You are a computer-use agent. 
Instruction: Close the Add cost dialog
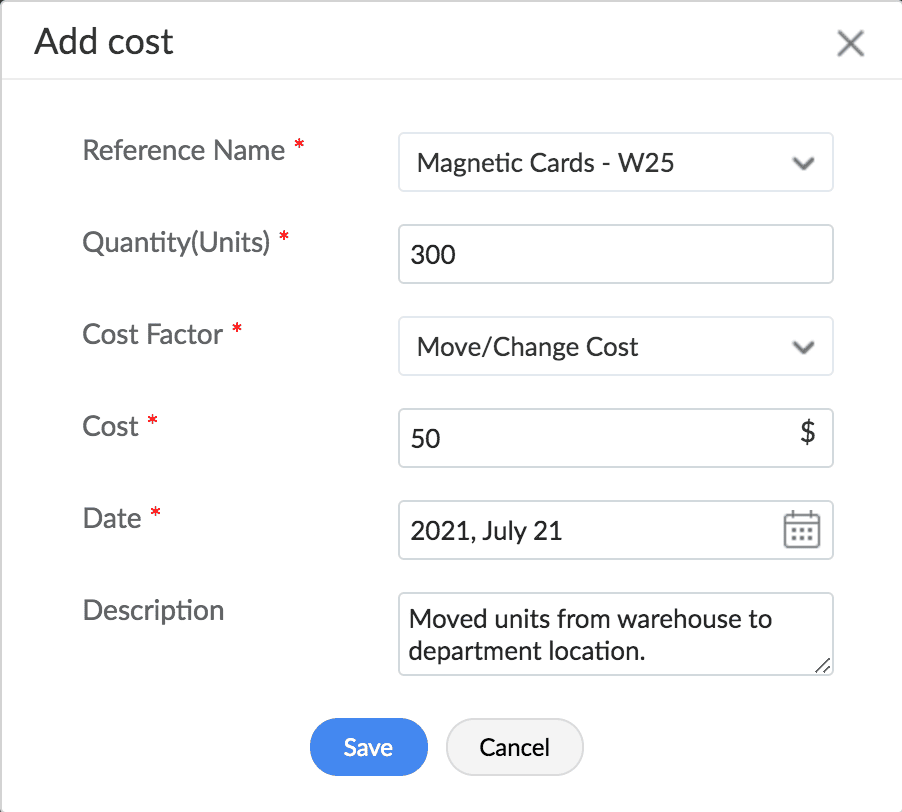pos(850,44)
